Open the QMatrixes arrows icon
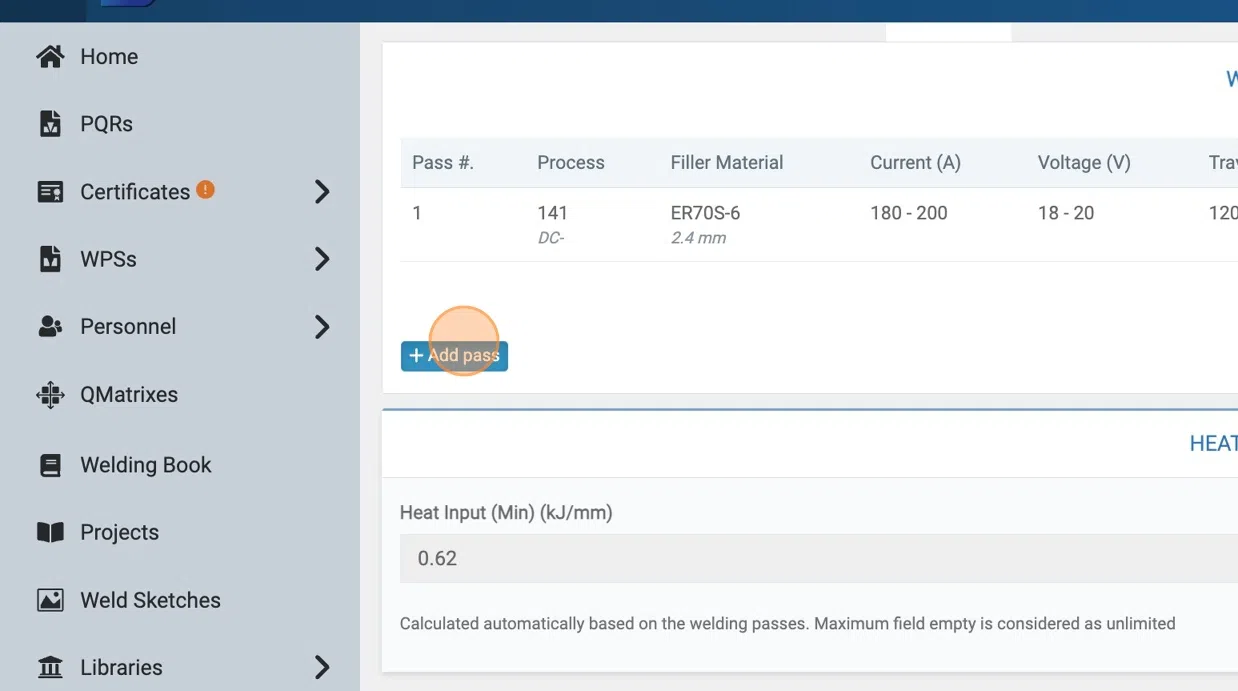 click(x=50, y=395)
